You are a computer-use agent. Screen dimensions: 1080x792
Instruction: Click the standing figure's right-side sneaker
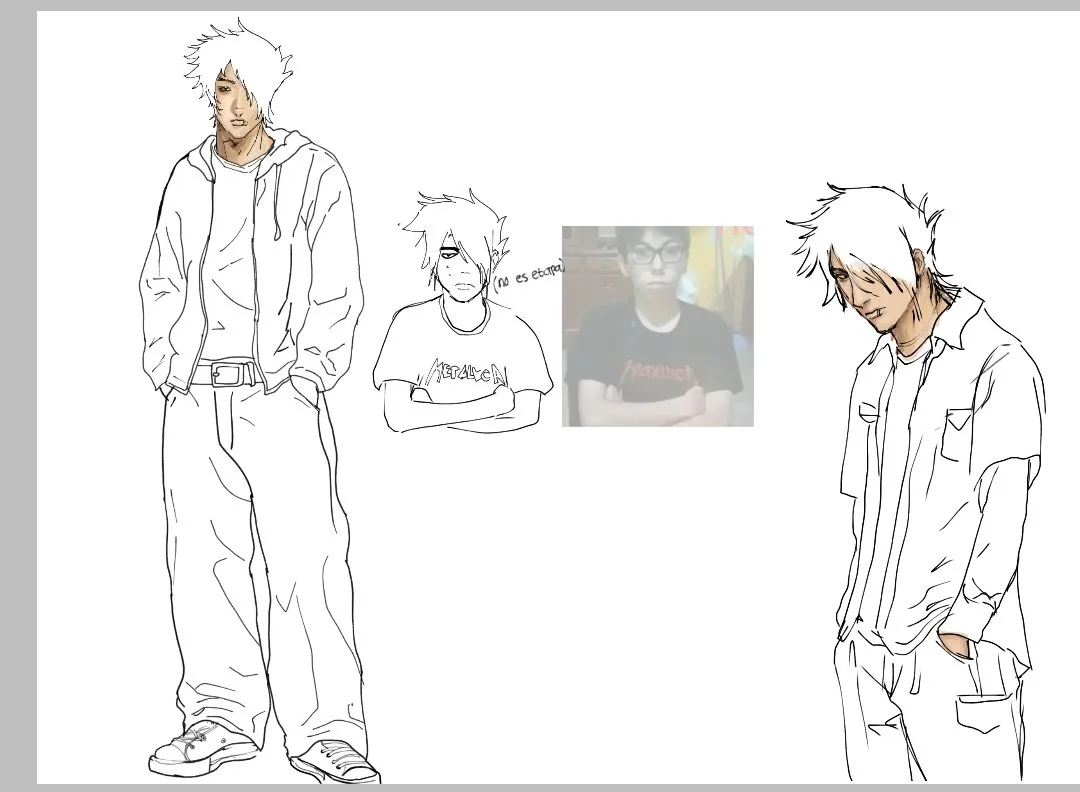[335, 763]
